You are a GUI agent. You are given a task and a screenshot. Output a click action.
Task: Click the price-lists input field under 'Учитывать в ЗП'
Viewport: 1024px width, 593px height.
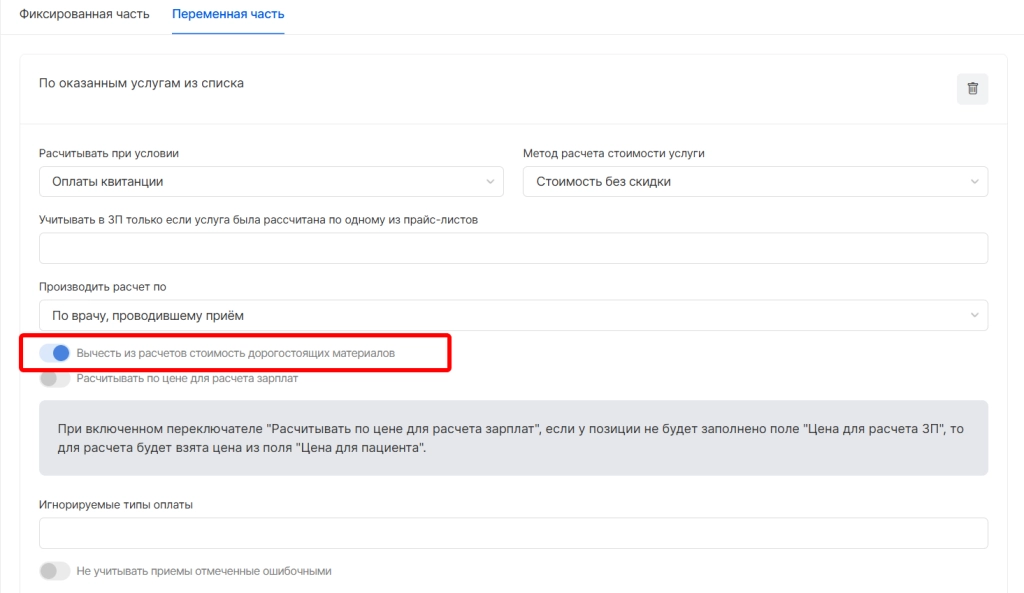pyautogui.click(x=513, y=249)
